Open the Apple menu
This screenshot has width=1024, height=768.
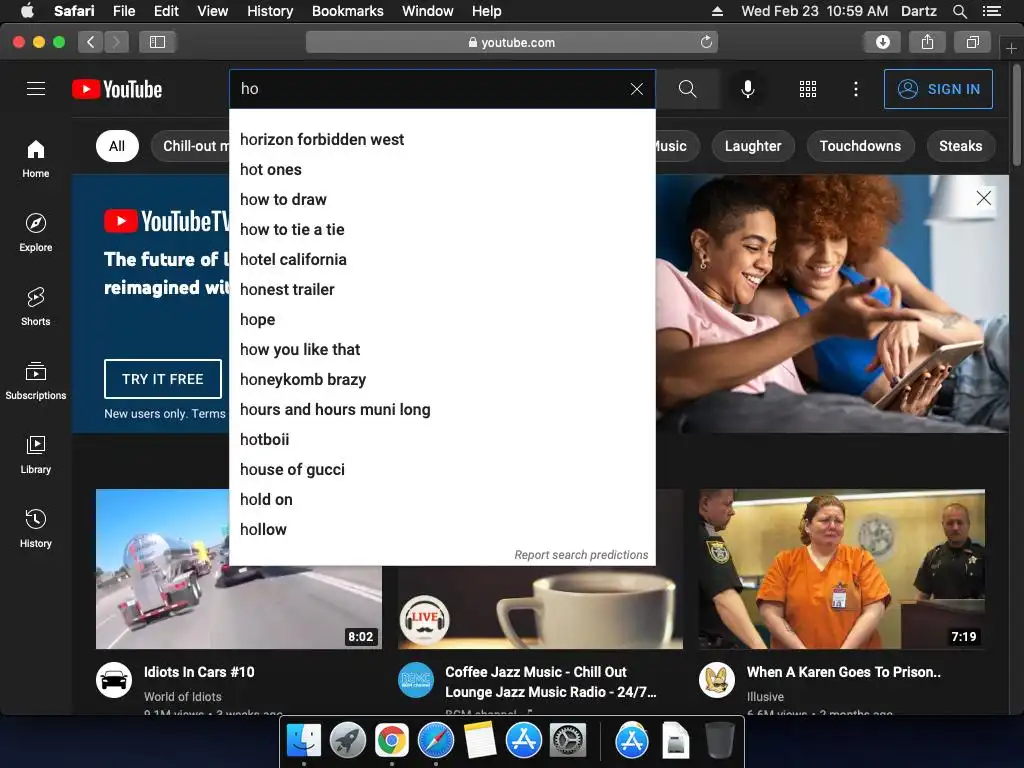coord(27,11)
